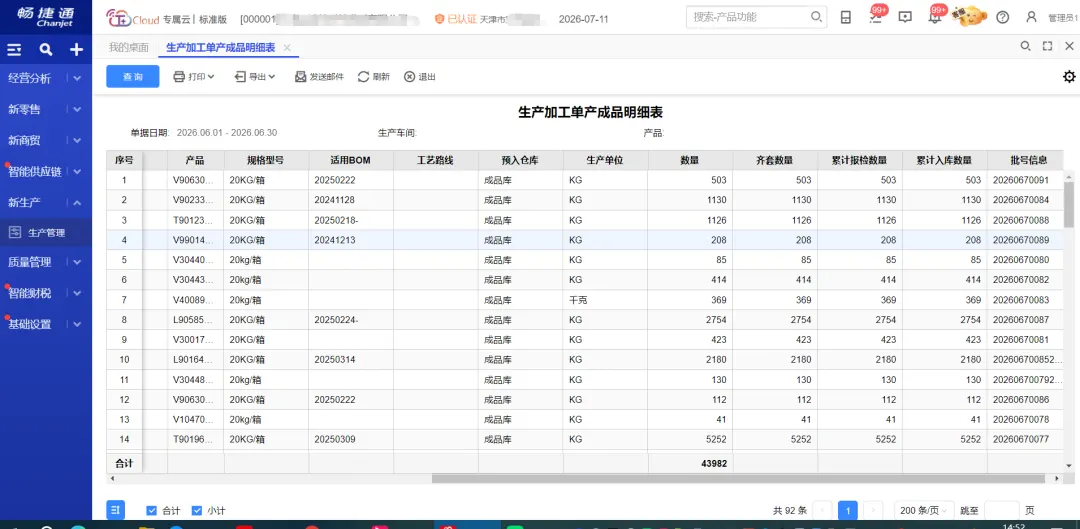
Task: Toggle fullscreen with the expand icon
Action: [x=1048, y=46]
